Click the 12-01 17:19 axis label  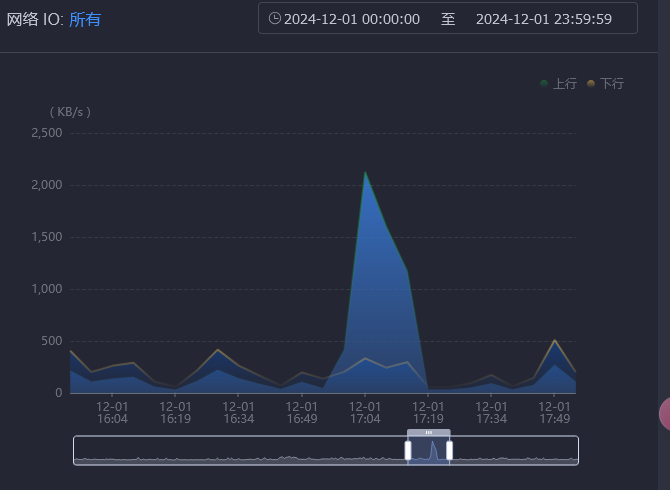tap(428, 413)
